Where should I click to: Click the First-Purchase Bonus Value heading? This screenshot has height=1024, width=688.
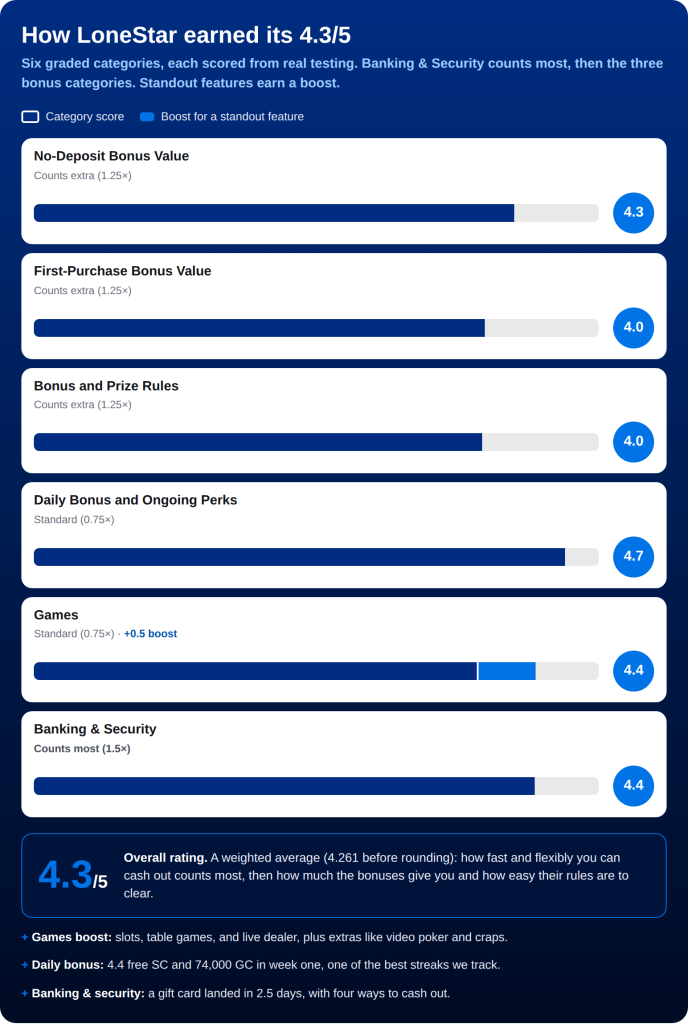123,271
